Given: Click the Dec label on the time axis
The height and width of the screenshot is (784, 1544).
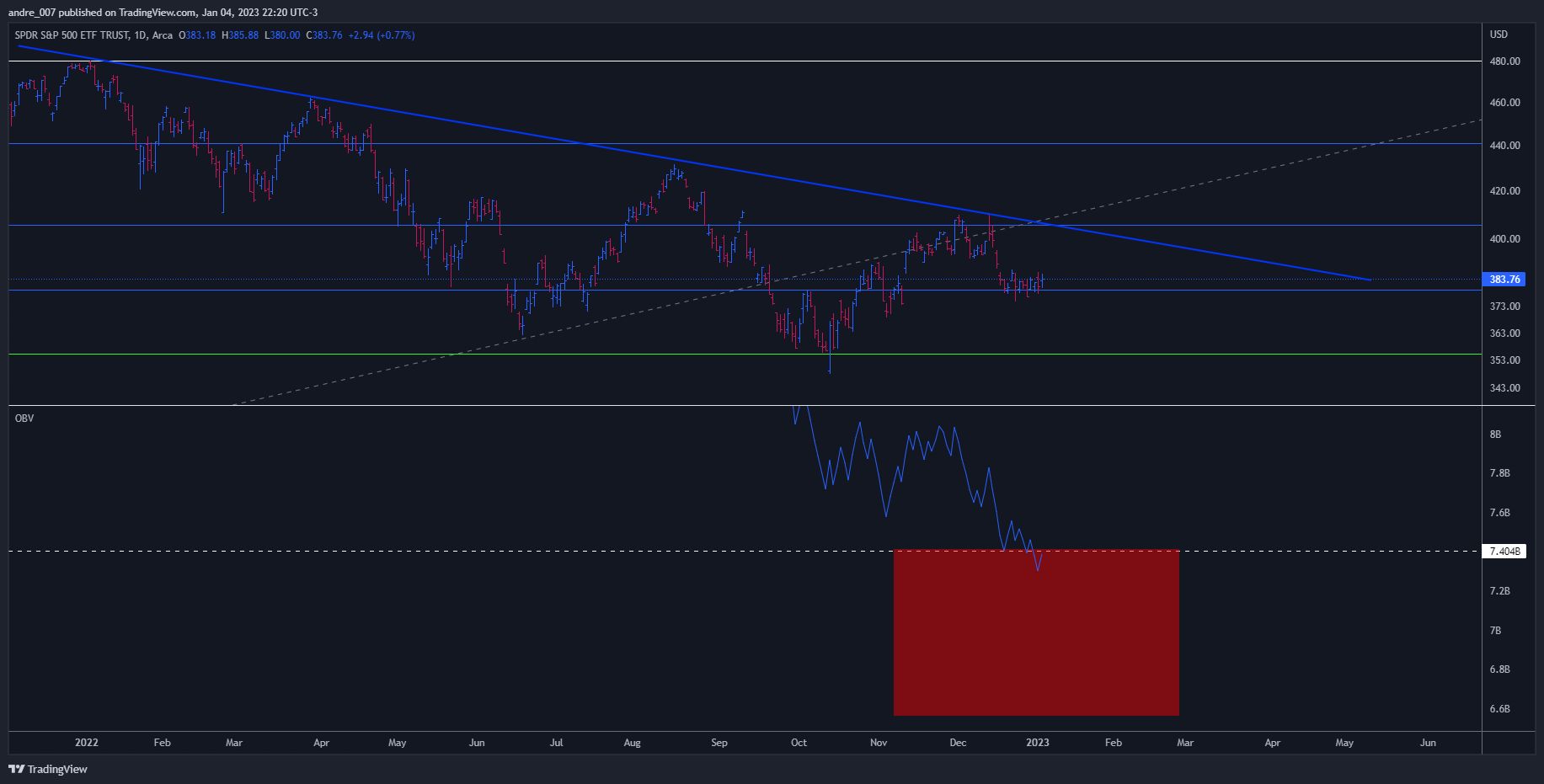Looking at the screenshot, I should pos(958,743).
